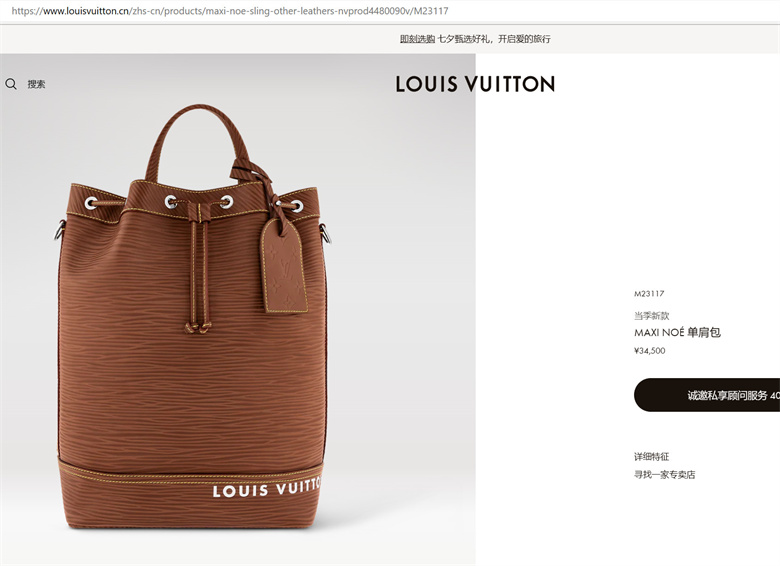Viewport: 780px width, 566px height.
Task: Click the leather luggage tag on bag
Action: click(284, 267)
